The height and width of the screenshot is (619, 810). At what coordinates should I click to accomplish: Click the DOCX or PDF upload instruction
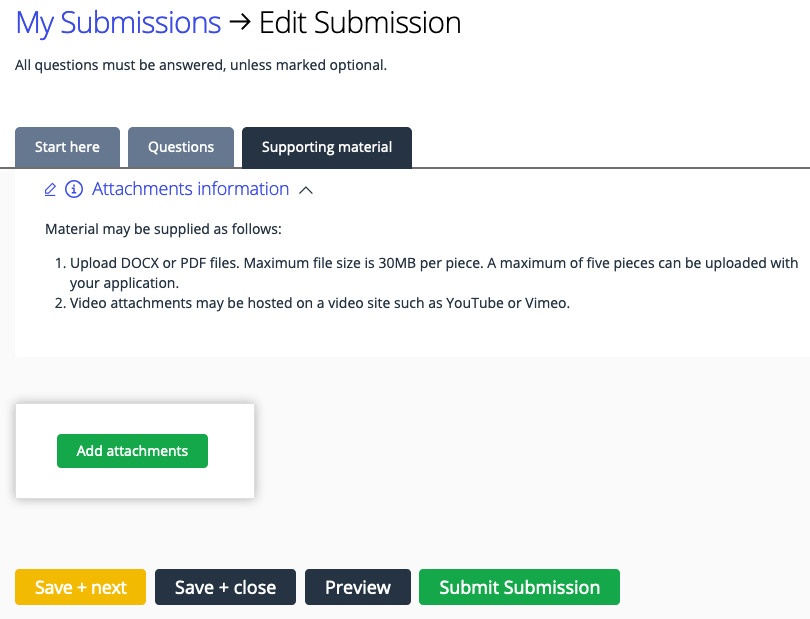tap(433, 264)
